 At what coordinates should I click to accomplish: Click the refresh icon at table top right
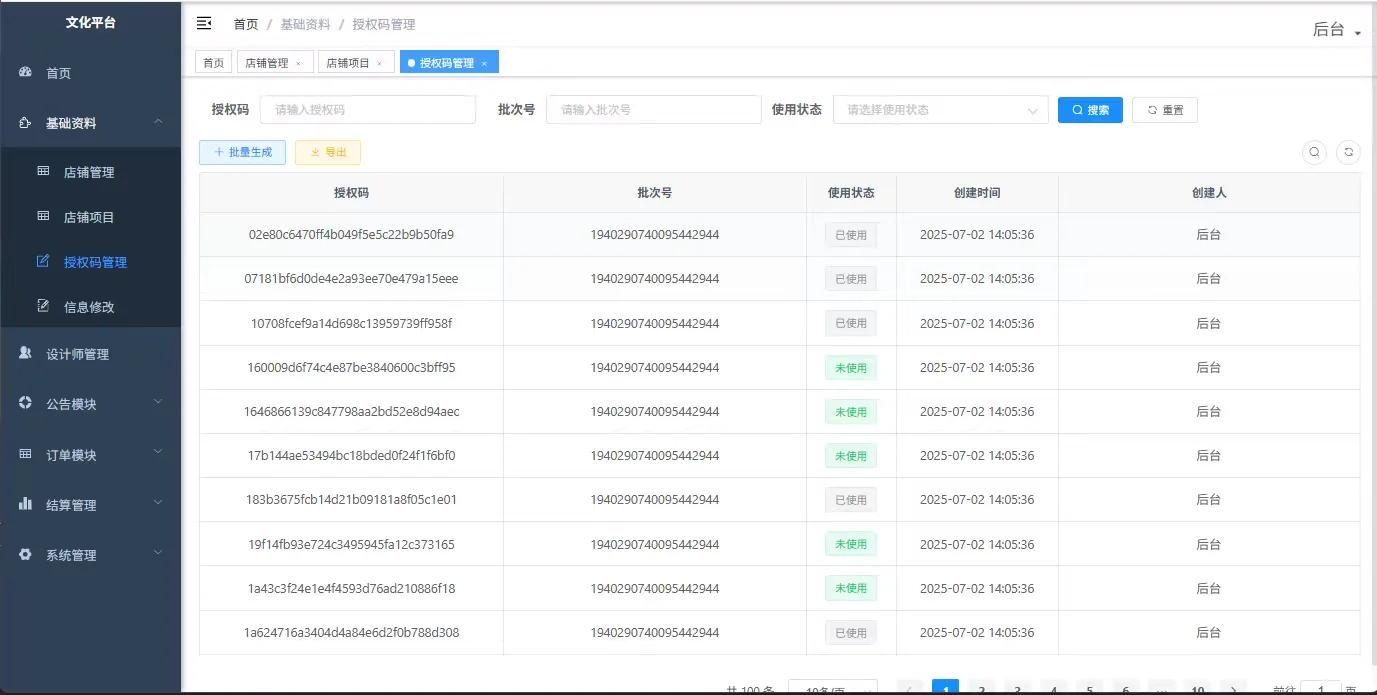[x=1346, y=152]
